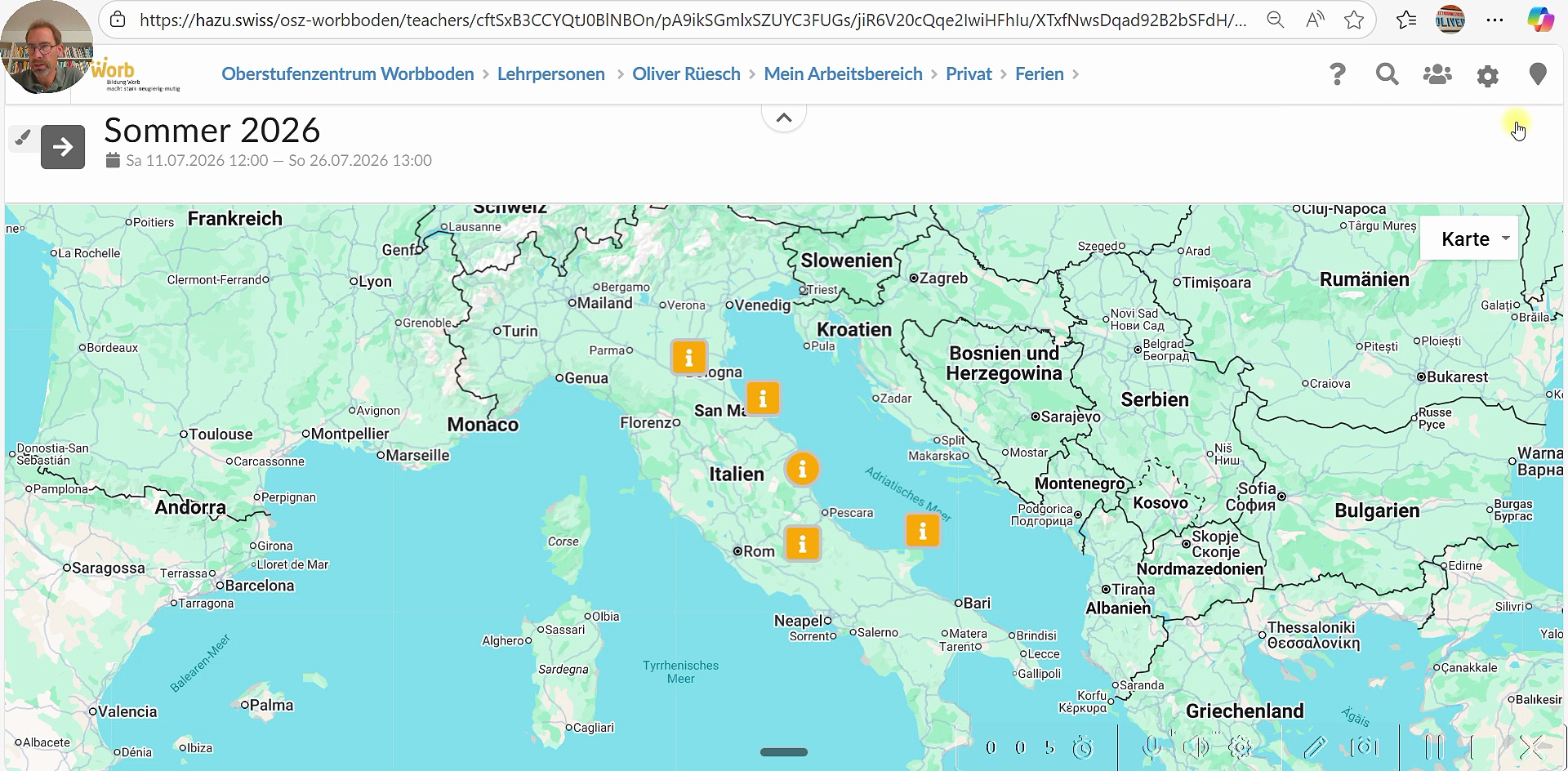This screenshot has width=1568, height=771.
Task: Toggle system audio speaker in recording toolbar
Action: [1195, 746]
